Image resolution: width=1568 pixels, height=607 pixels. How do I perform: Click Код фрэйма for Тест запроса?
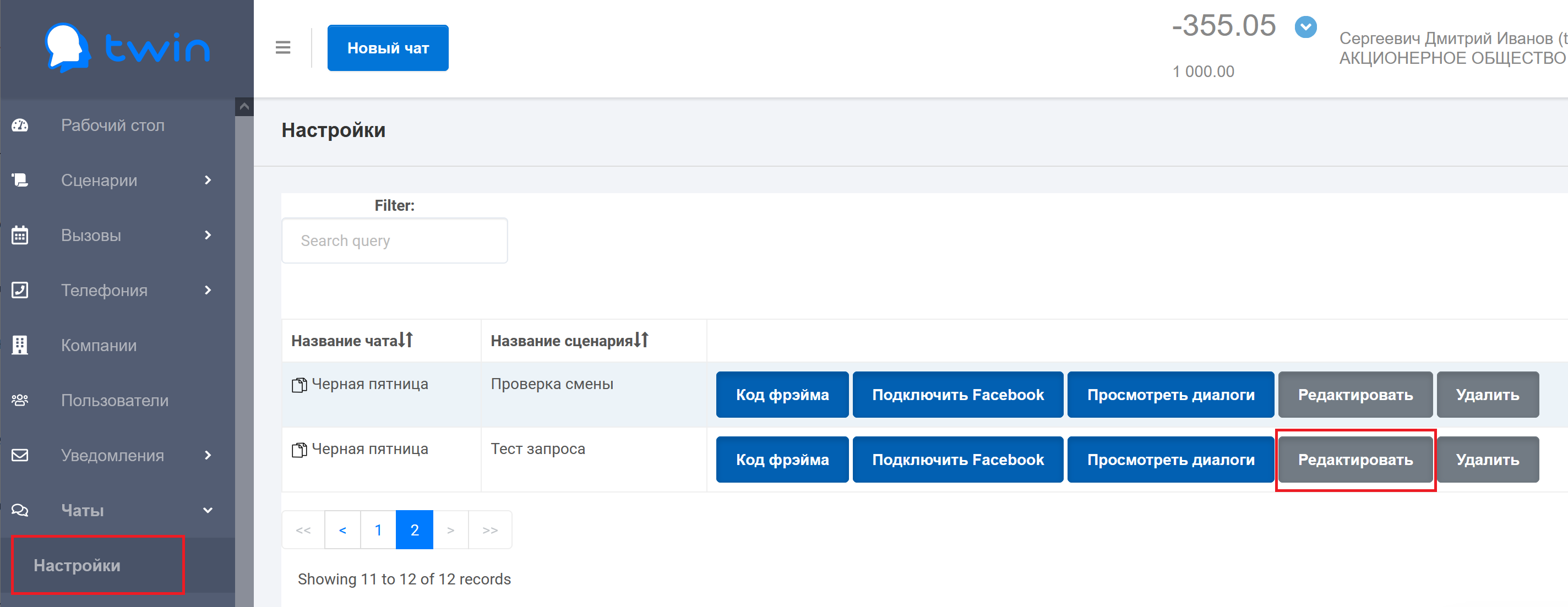[782, 460]
